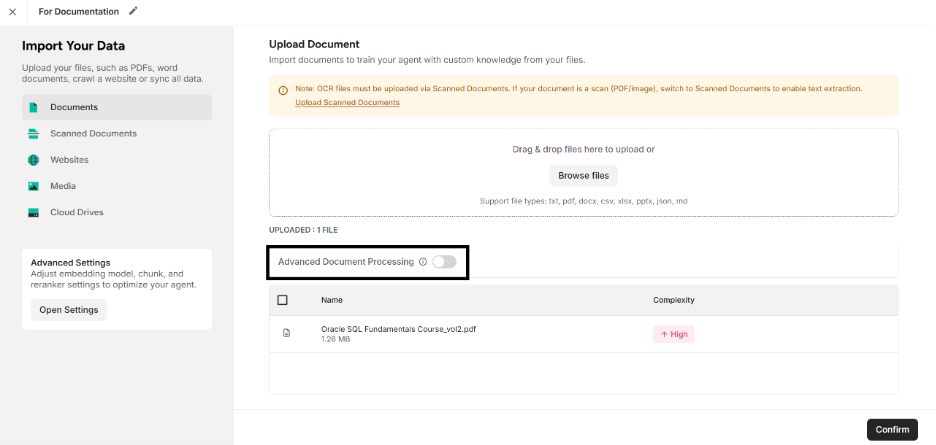
Task: Click the Scanned Documents icon
Action: click(33, 134)
